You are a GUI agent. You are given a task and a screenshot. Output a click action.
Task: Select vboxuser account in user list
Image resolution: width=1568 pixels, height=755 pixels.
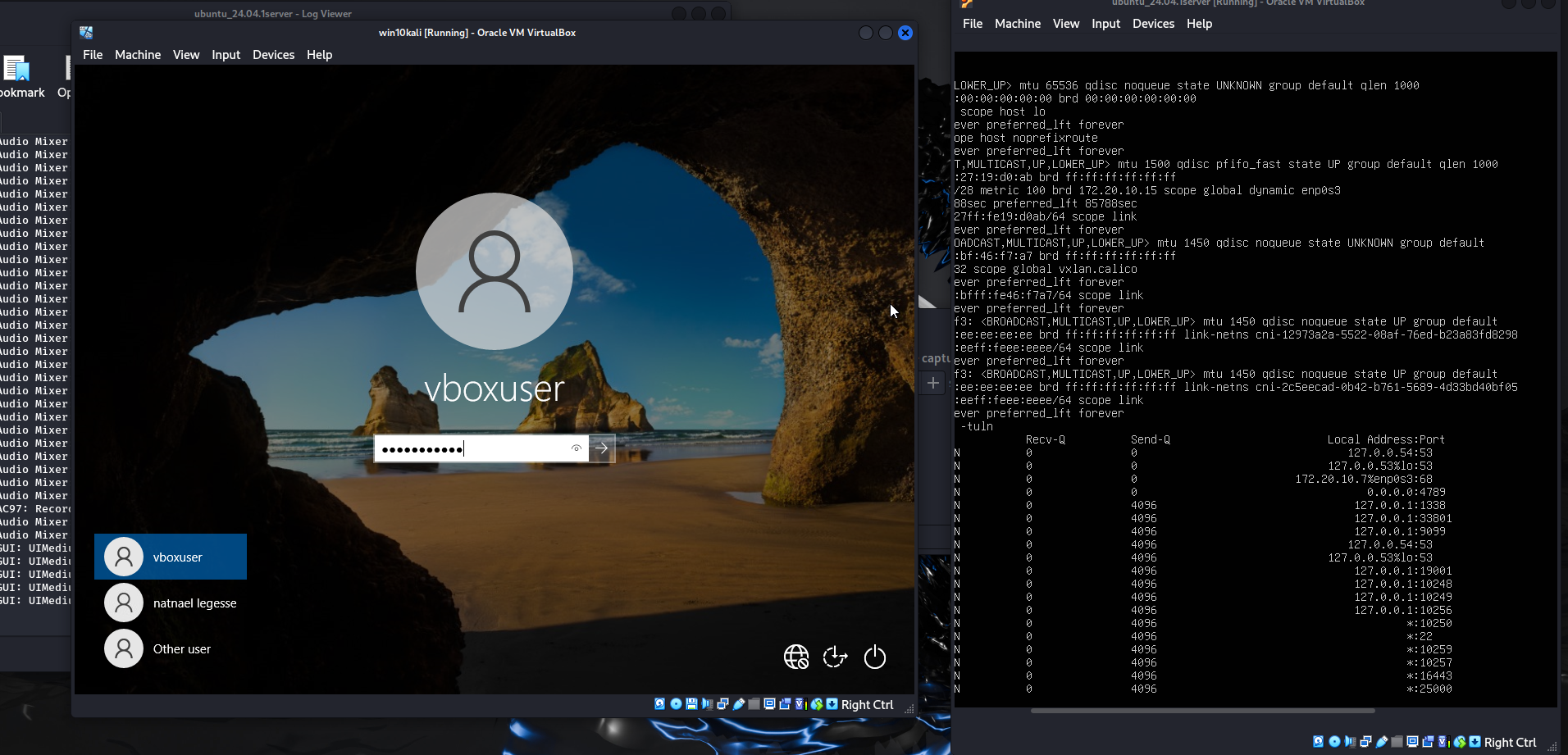[171, 557]
